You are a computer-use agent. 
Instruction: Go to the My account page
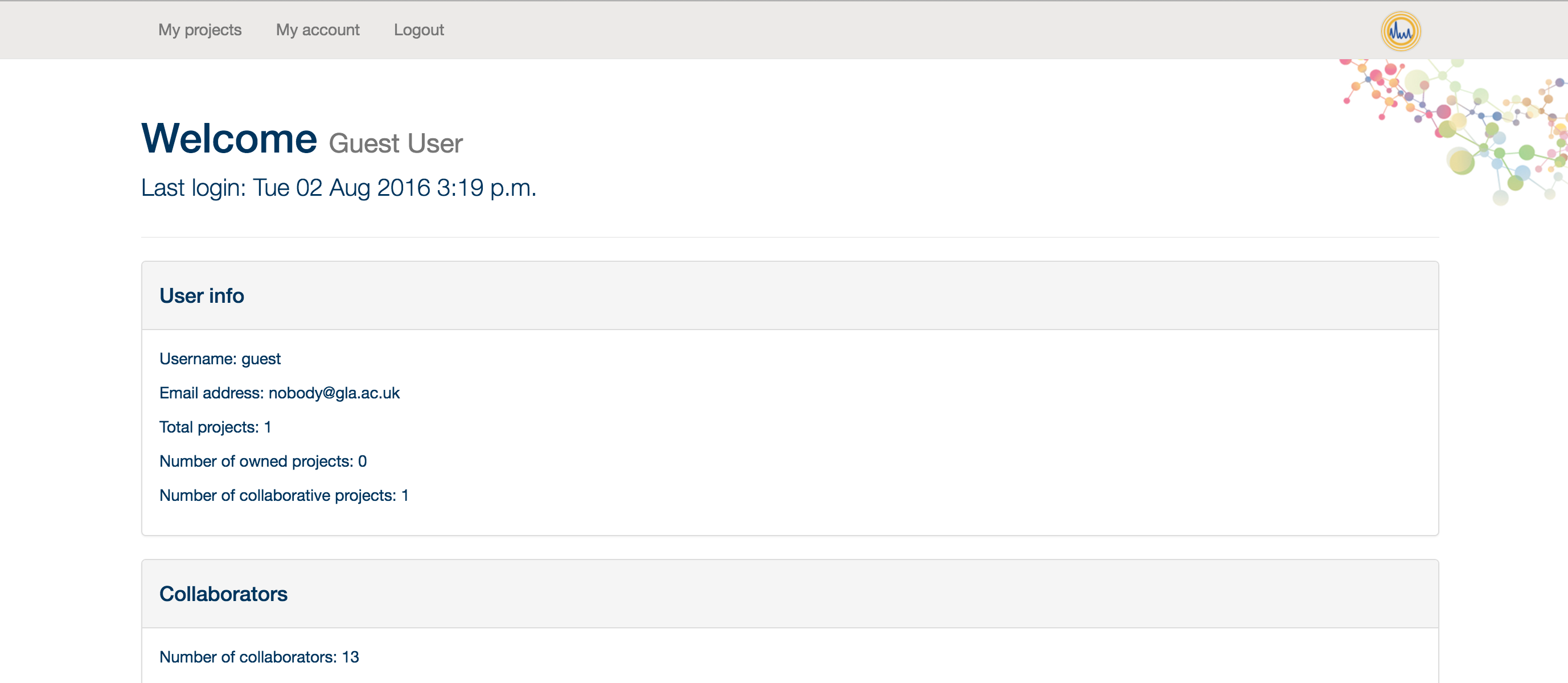(318, 30)
